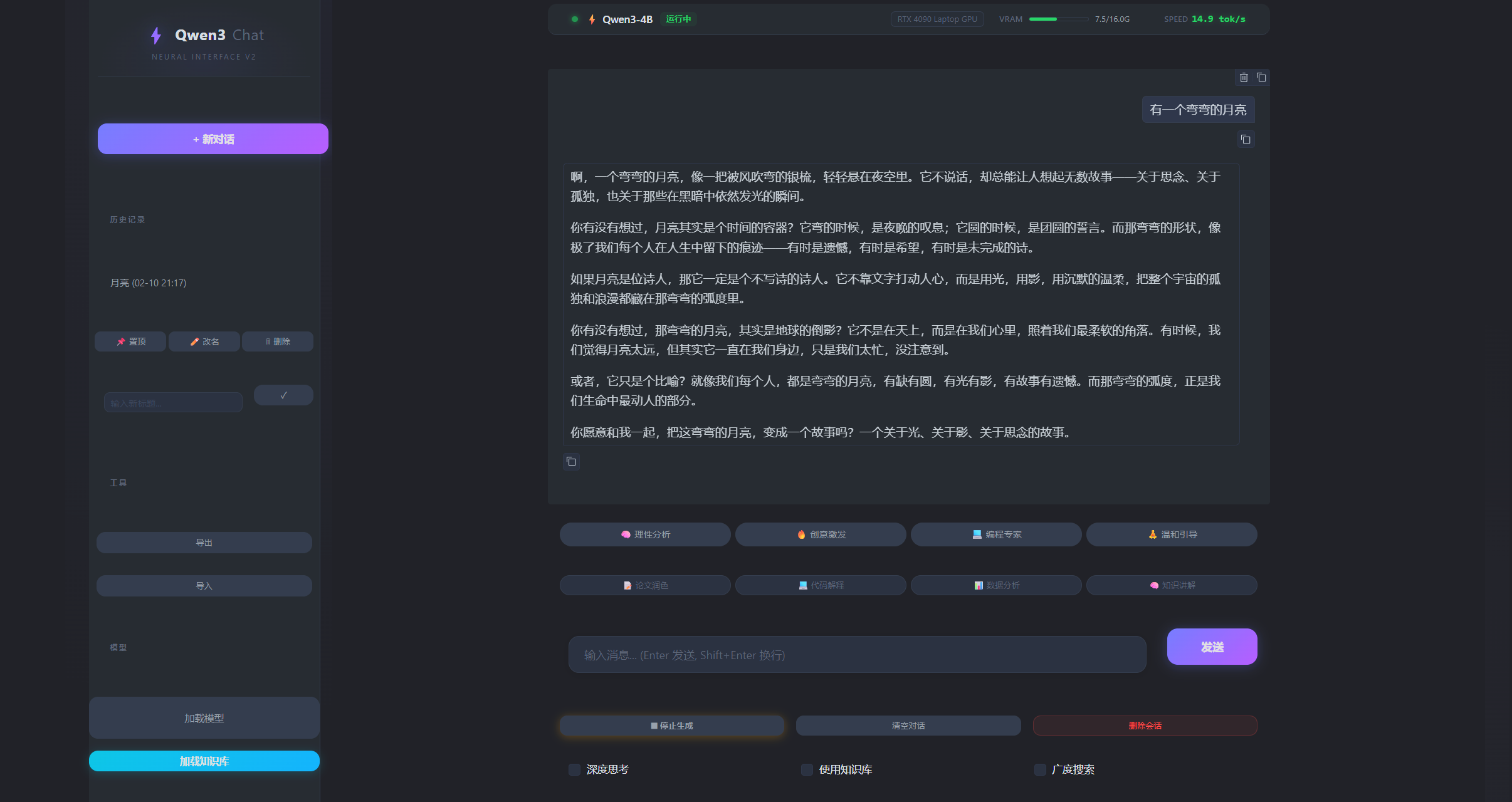Enable the deep thinking checkbox
Screen dimensions: 1512x802
(x=574, y=769)
